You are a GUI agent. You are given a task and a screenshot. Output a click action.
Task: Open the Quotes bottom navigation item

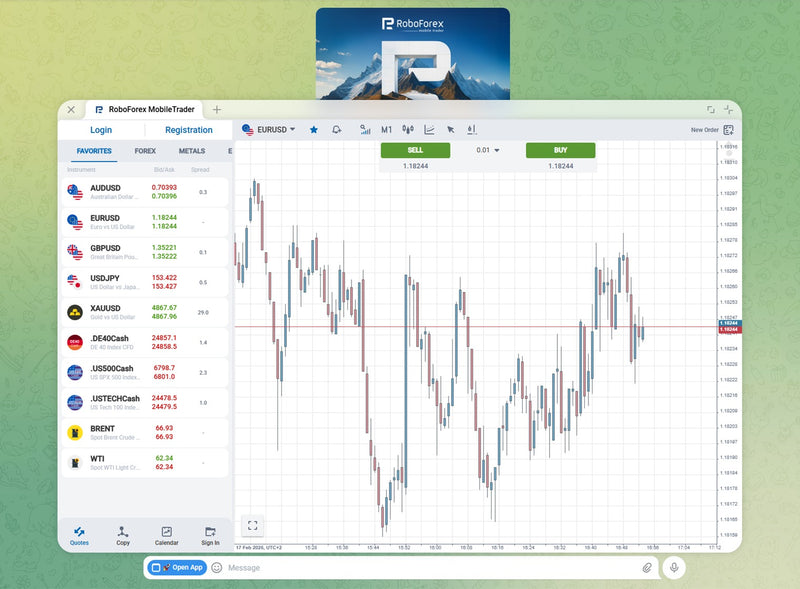(79, 536)
